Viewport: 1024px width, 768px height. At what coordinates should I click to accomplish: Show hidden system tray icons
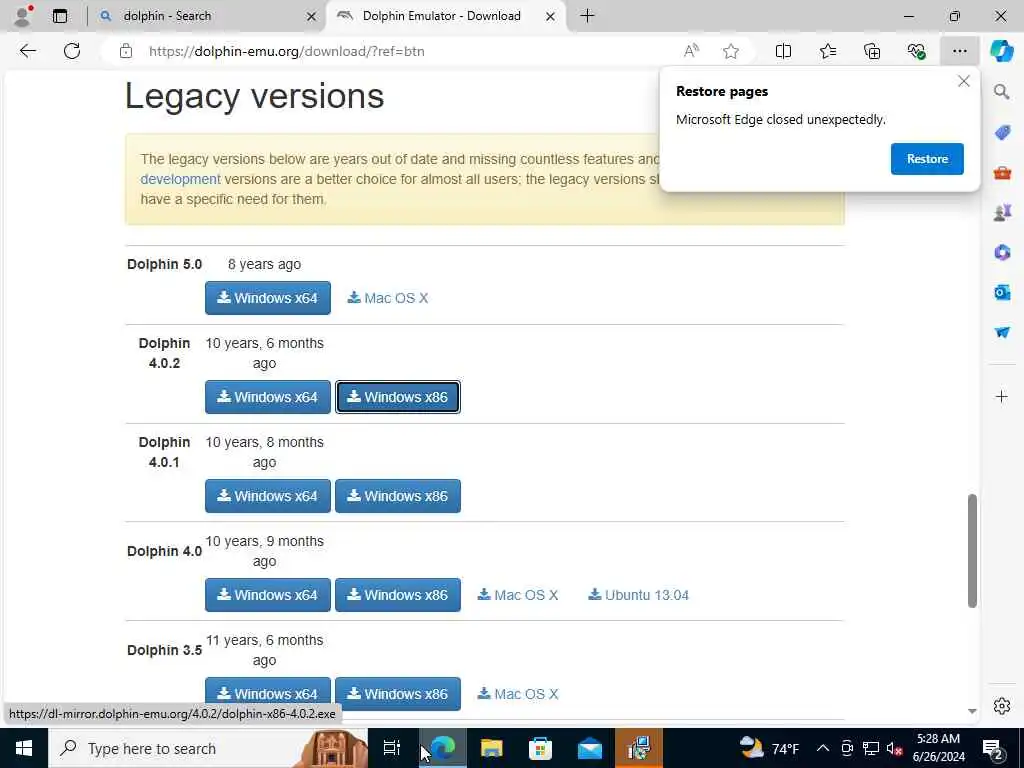(823, 748)
